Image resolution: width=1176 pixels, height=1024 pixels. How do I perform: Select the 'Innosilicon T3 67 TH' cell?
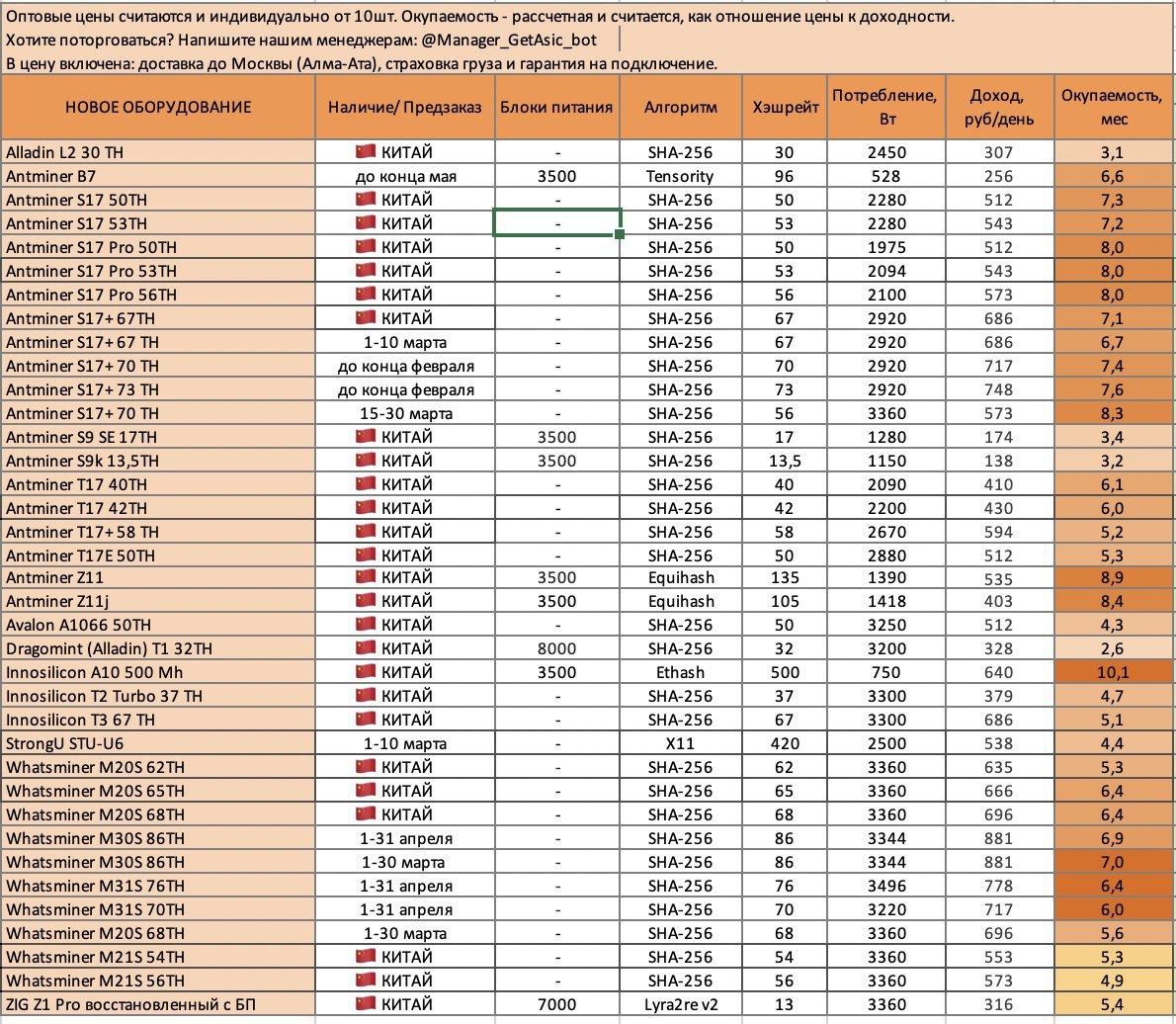[158, 720]
